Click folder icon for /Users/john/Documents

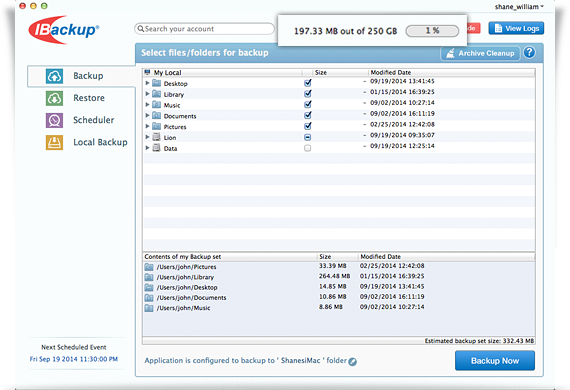tap(149, 298)
